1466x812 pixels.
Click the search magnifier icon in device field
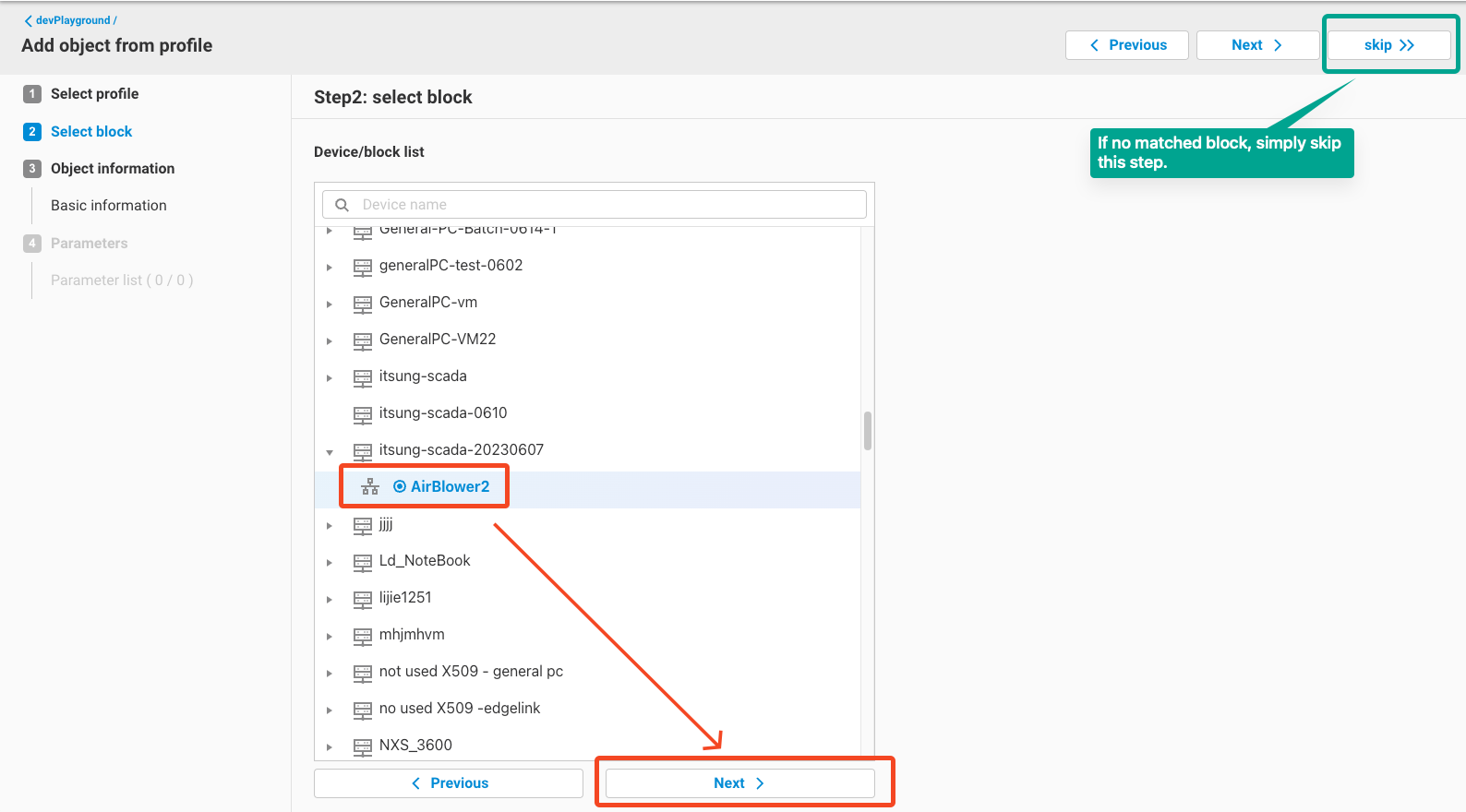[x=342, y=205]
